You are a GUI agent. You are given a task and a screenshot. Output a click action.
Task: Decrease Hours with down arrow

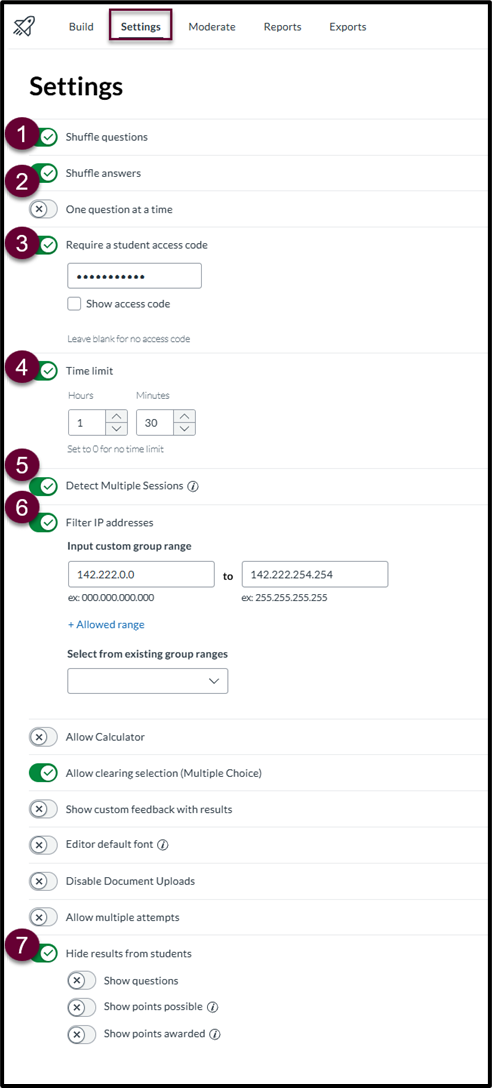(x=116, y=429)
